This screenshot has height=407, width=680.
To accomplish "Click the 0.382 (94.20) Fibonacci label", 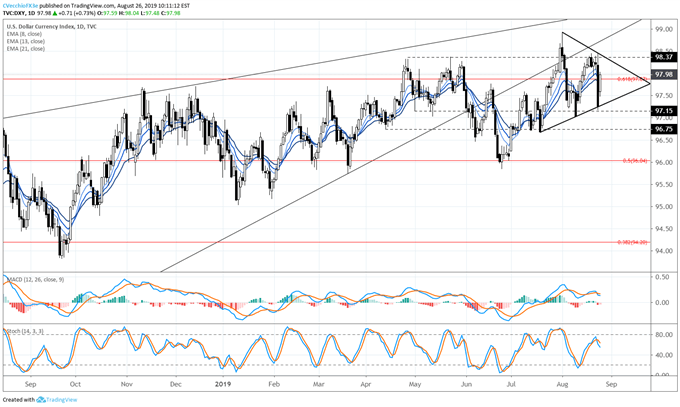I will [x=633, y=242].
